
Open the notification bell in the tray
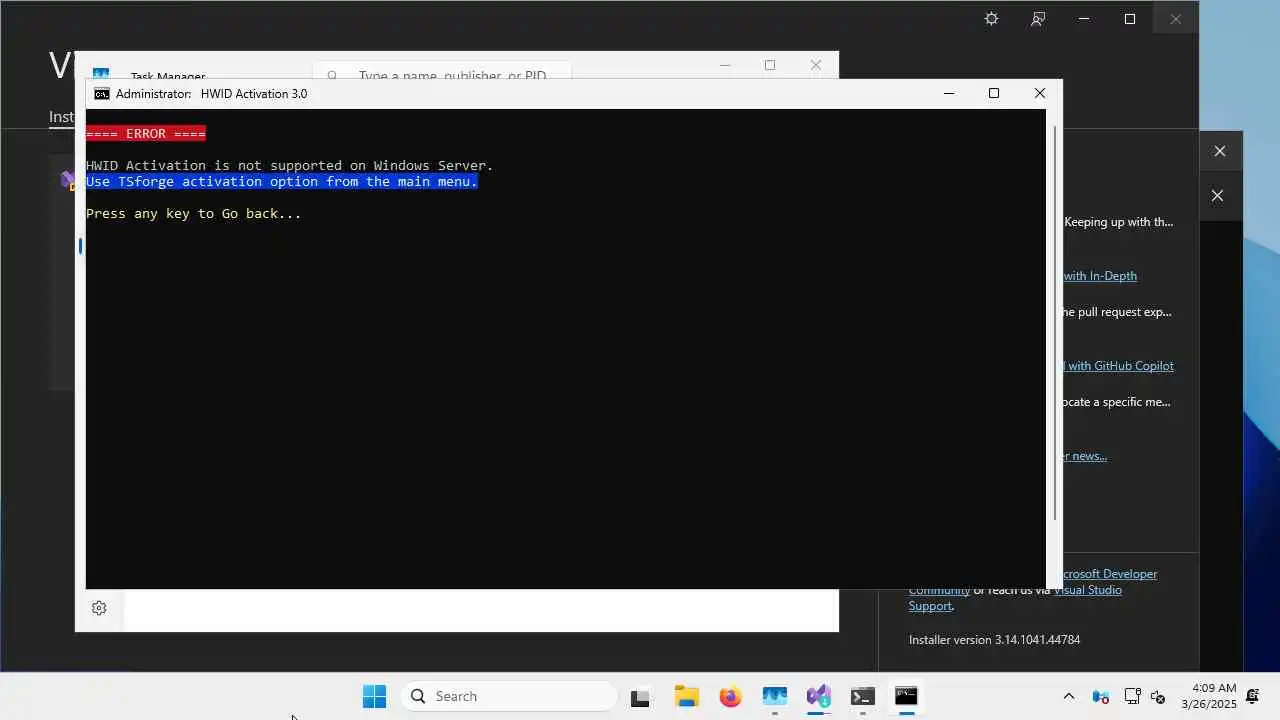pyautogui.click(x=1252, y=696)
